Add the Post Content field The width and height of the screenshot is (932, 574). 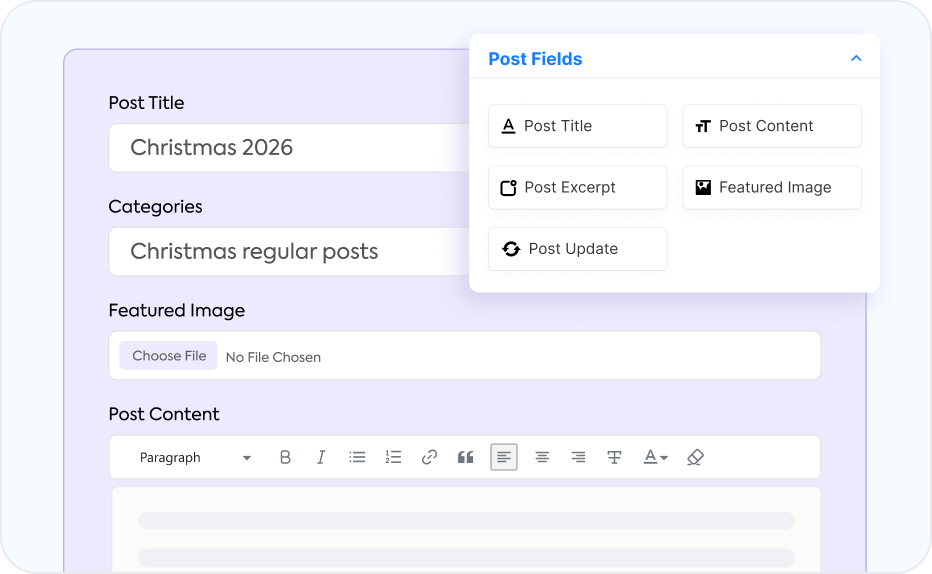pyautogui.click(x=771, y=126)
